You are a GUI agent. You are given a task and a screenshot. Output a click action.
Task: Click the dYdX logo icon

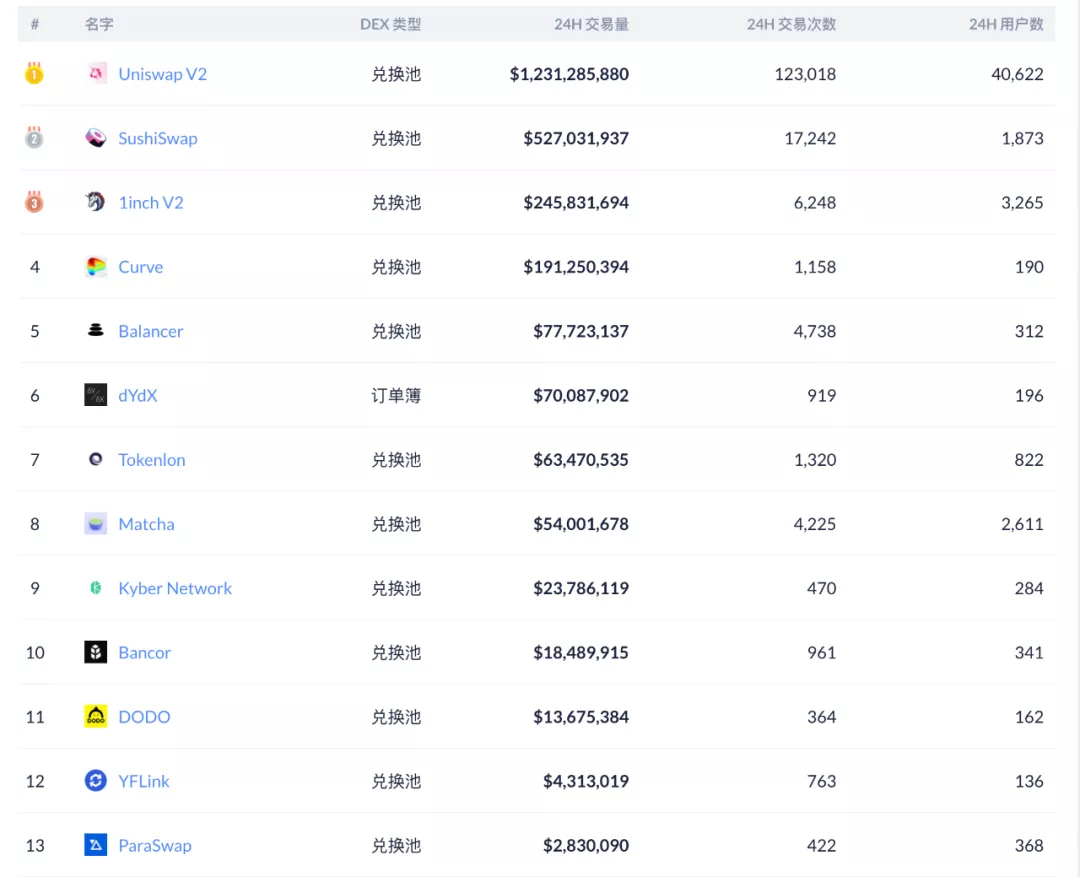point(96,395)
